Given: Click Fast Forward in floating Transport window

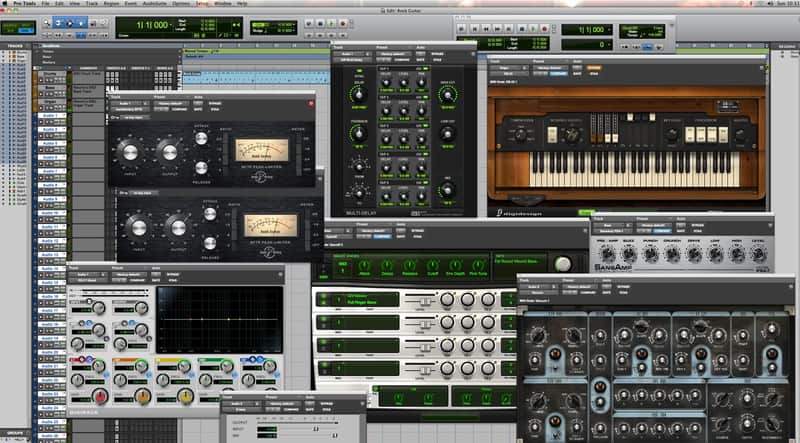Looking at the screenshot, I should pyautogui.click(x=497, y=29).
